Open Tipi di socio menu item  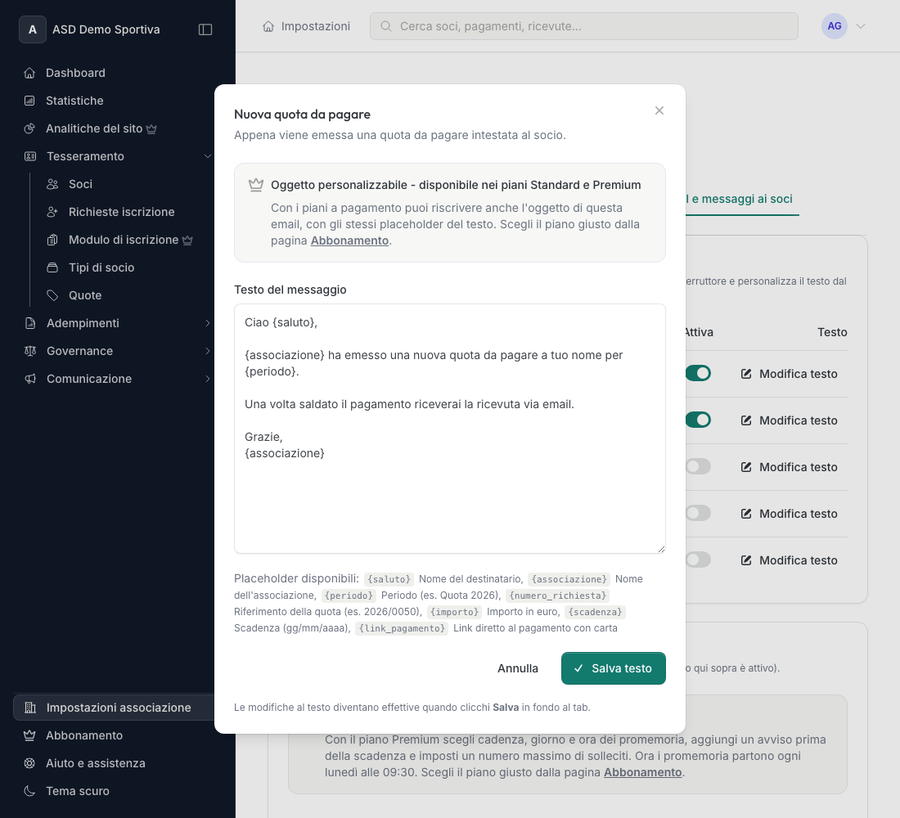pyautogui.click(x=102, y=268)
